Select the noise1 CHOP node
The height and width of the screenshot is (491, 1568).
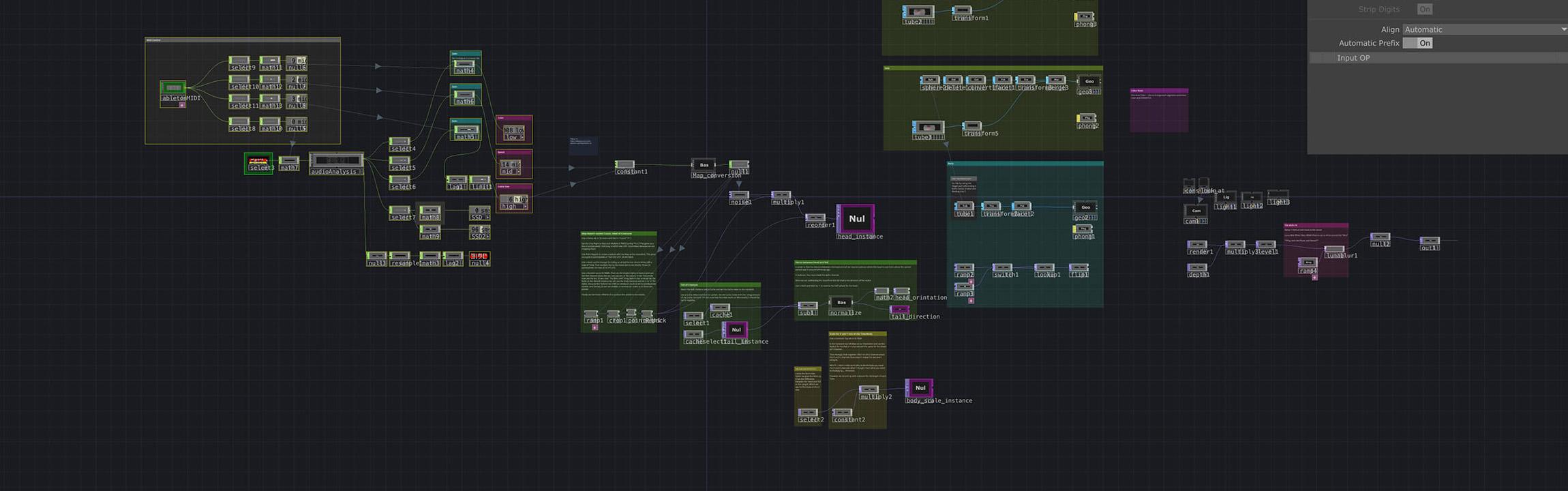(739, 195)
